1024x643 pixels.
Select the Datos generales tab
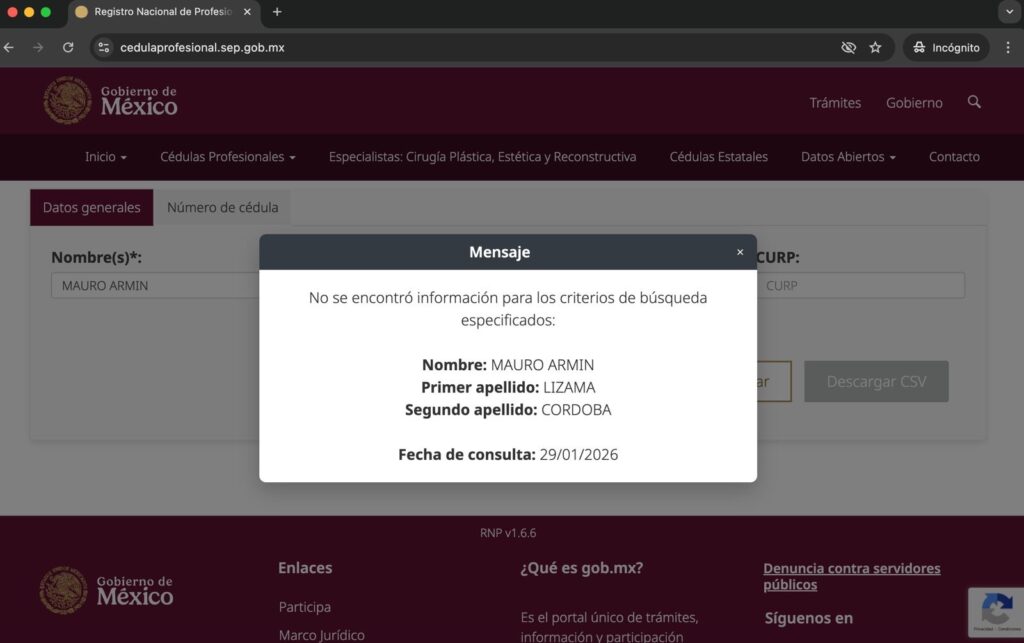coord(91,208)
